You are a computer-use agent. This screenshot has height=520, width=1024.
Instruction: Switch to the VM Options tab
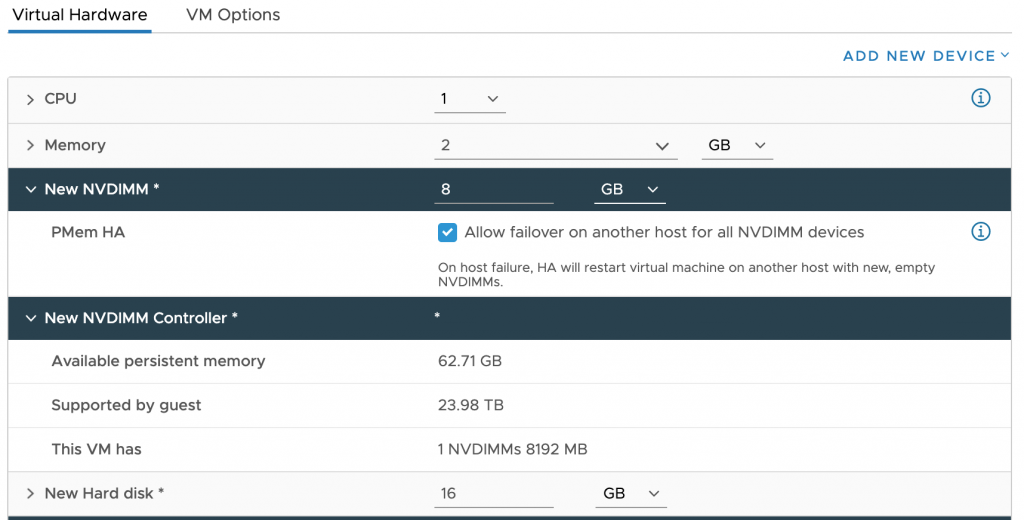(233, 15)
